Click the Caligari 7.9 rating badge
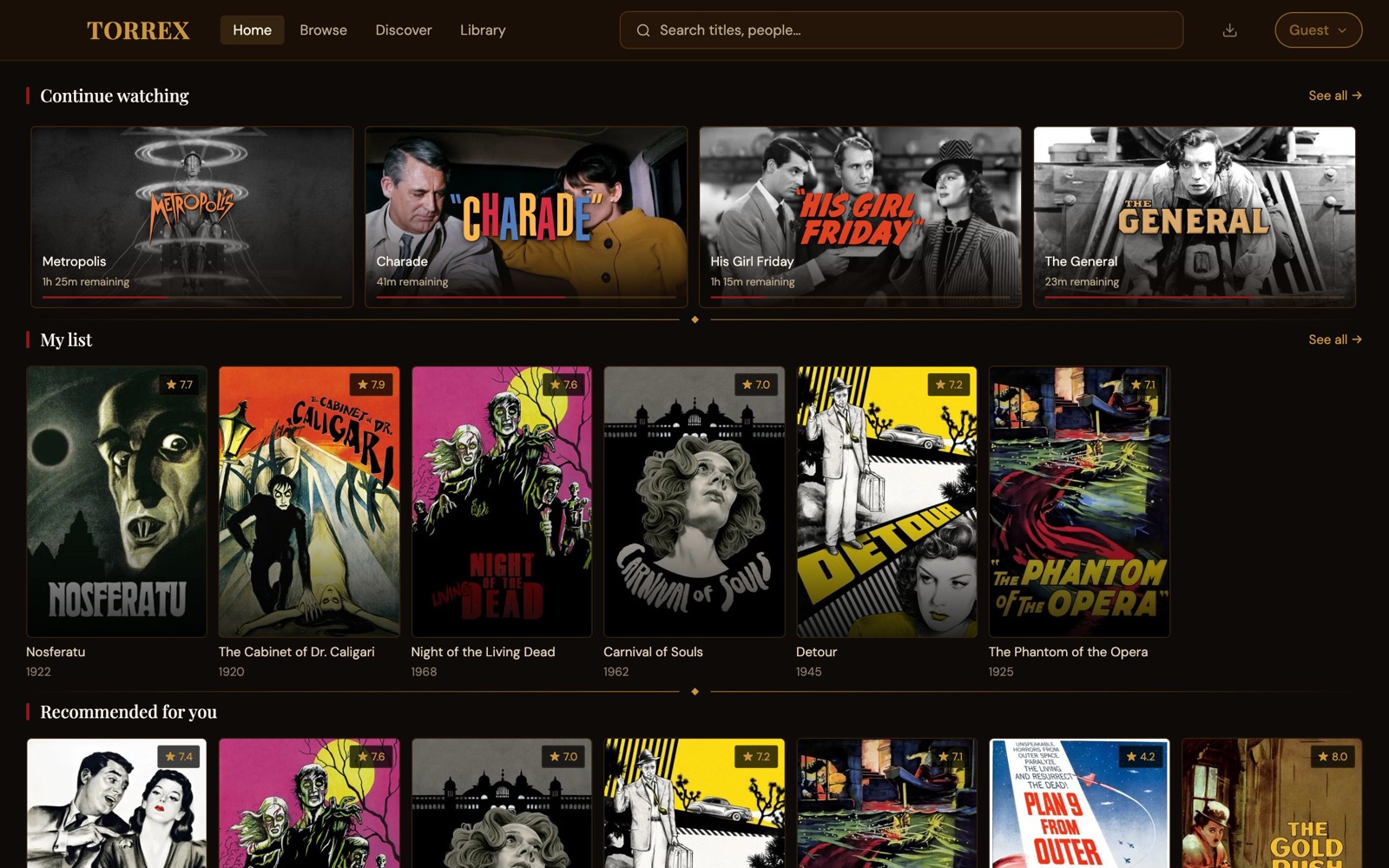Viewport: 1389px width, 868px height. coord(372,385)
